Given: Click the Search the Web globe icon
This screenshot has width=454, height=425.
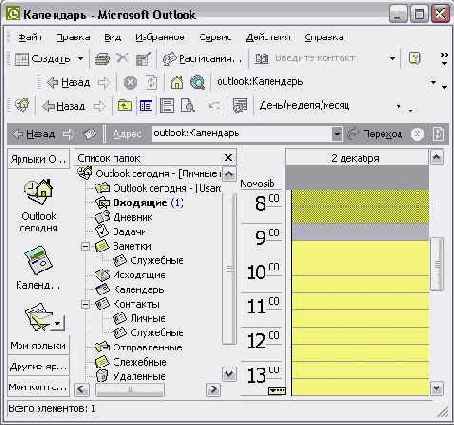Looking at the screenshot, I should pos(197,82).
